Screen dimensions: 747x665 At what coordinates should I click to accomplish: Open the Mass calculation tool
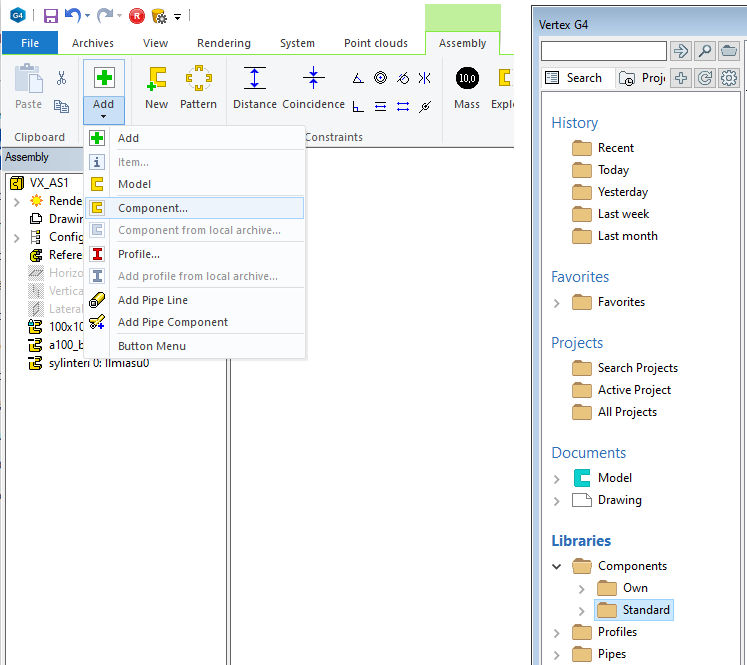tap(467, 88)
